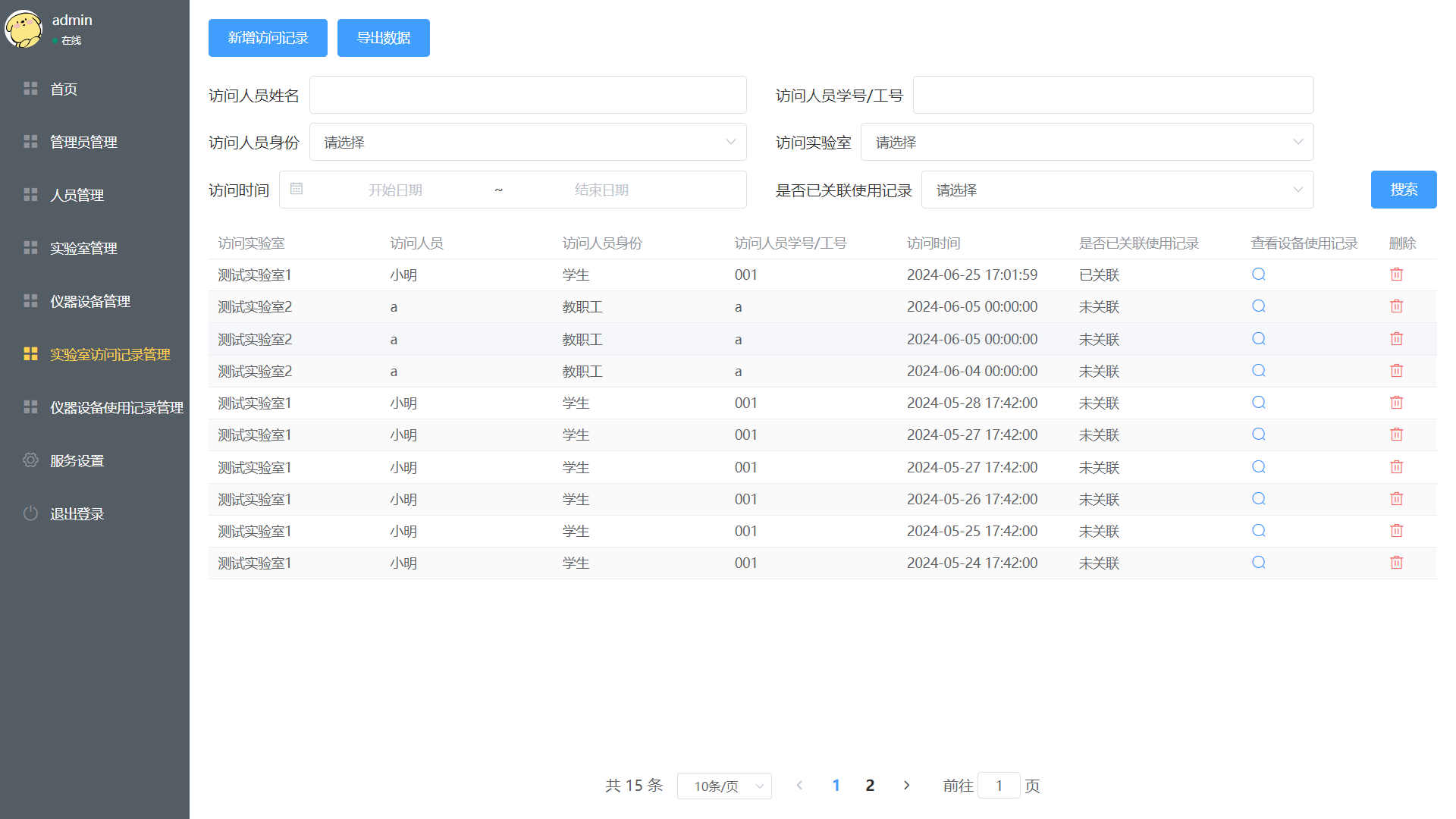This screenshot has width=1456, height=819.
Task: Open the 访问人员身份 dropdown
Action: coord(528,142)
